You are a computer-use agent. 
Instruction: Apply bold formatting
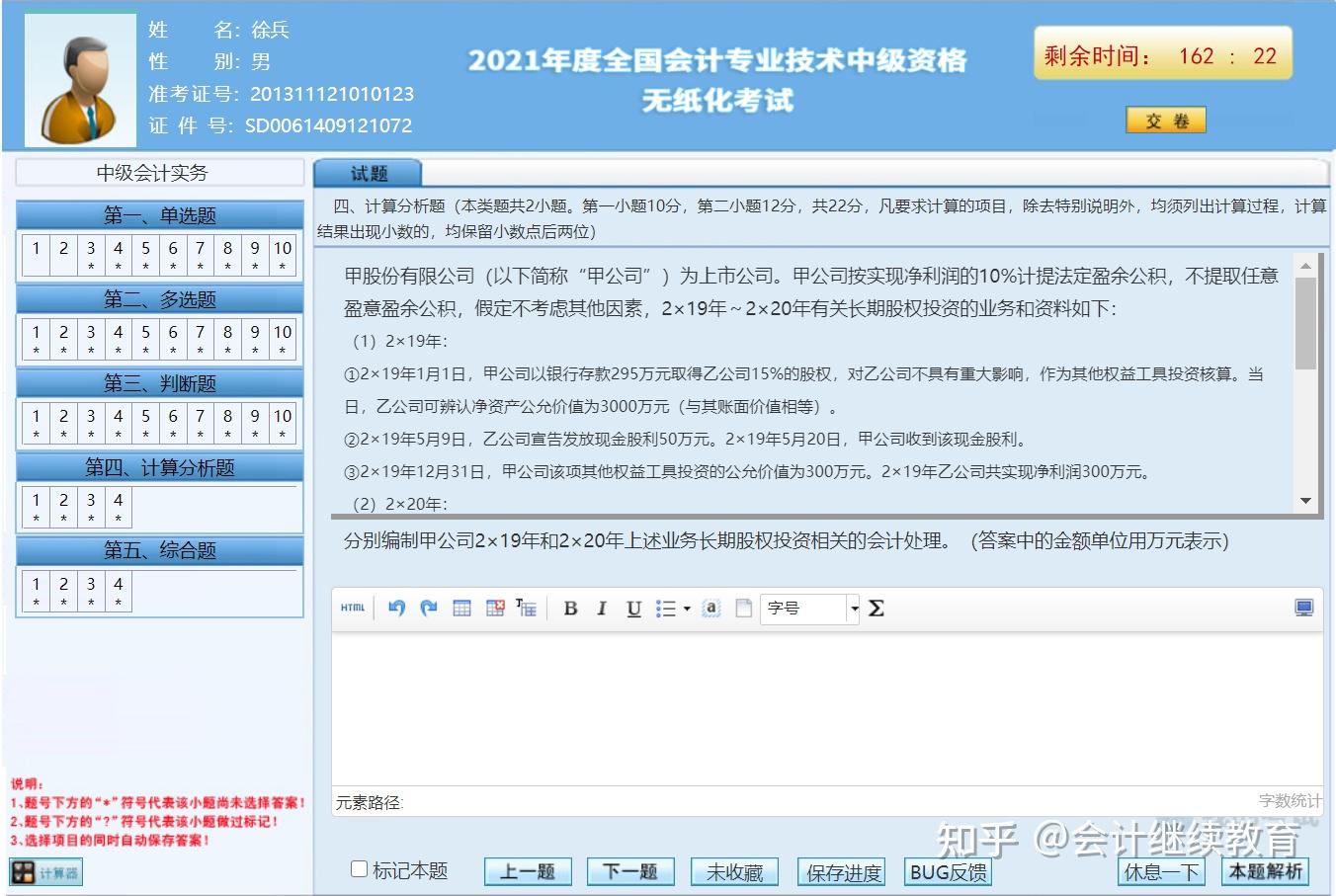click(x=570, y=609)
